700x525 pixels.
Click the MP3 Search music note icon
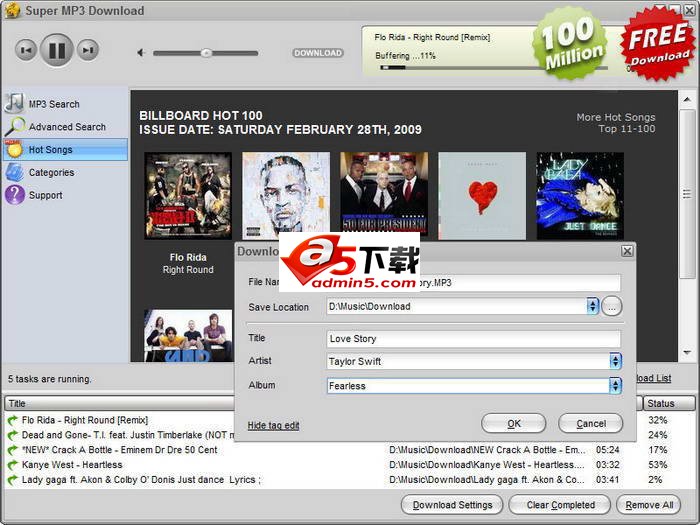(x=14, y=103)
